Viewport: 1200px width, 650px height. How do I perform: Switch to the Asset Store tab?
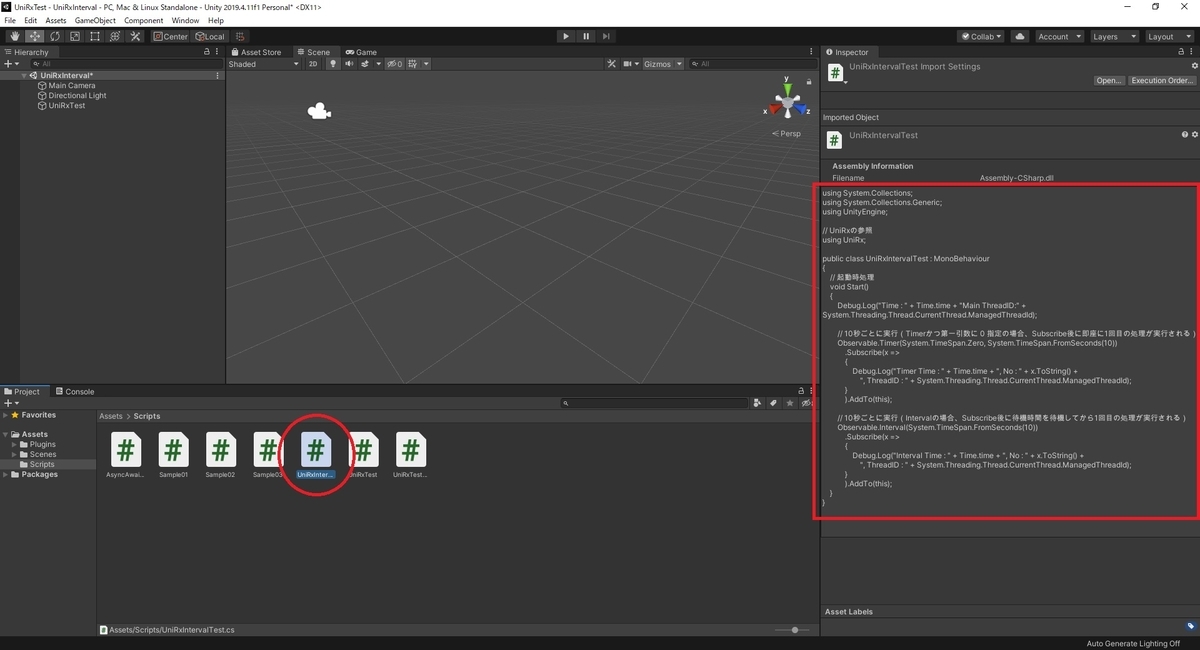point(256,52)
